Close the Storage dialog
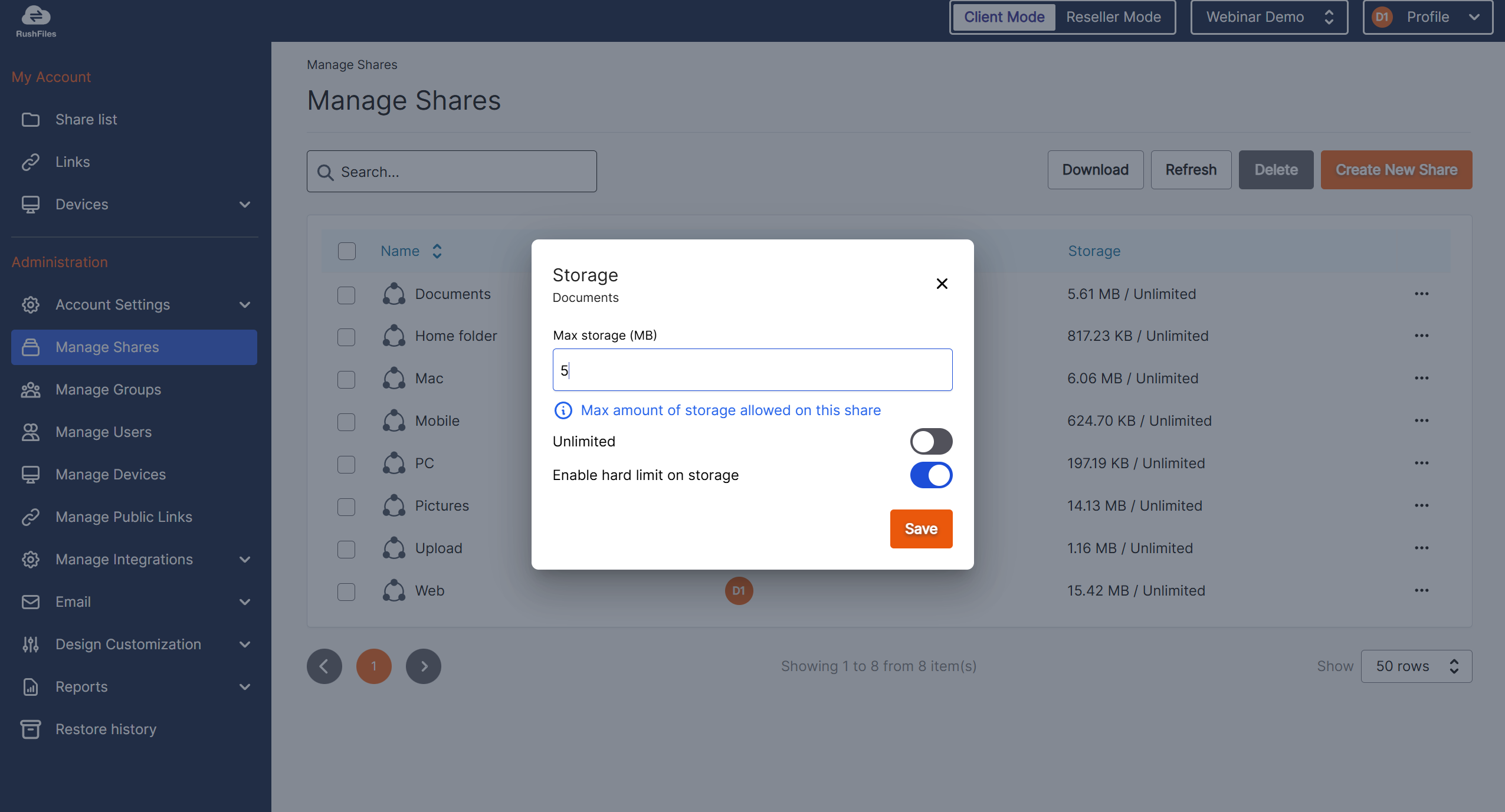This screenshot has height=812, width=1505. [x=942, y=284]
